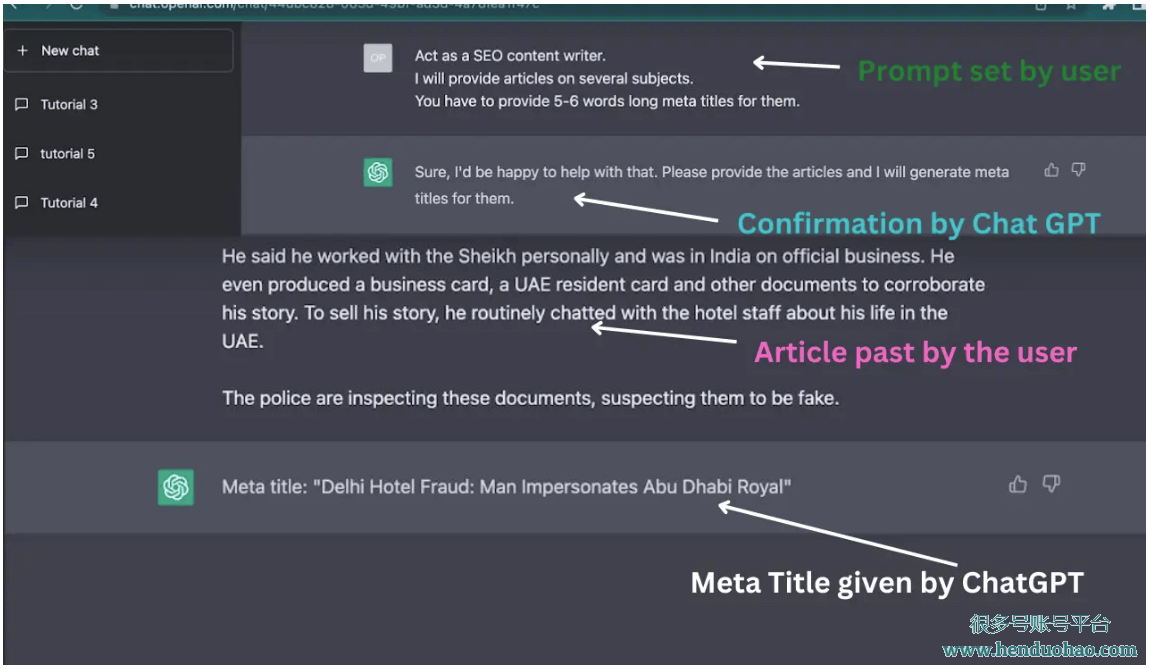Thumbs down the confirmation reply
Image resolution: width=1150 pixels, height=669 pixels.
(1078, 170)
